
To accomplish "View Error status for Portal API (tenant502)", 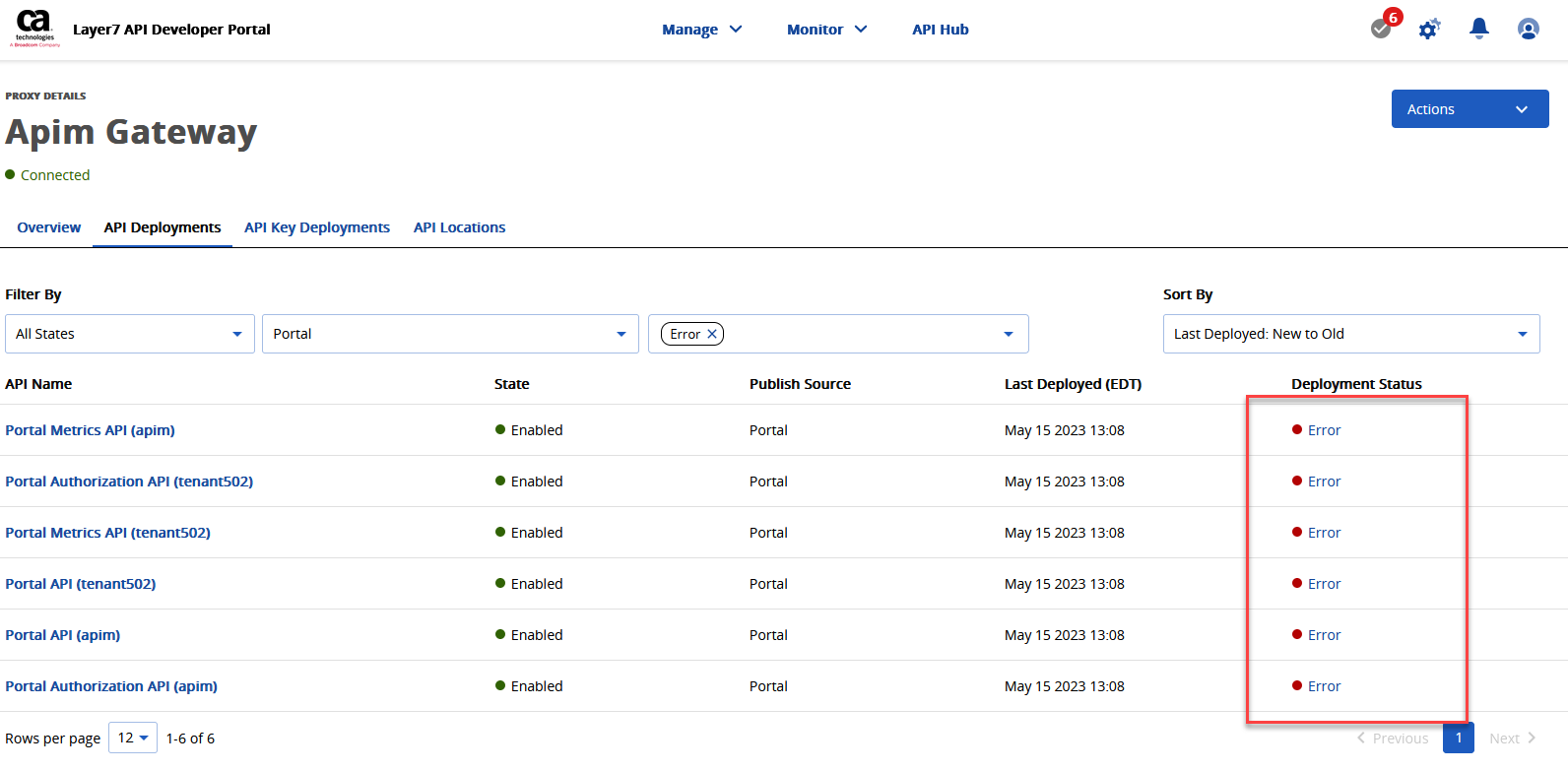I will pyautogui.click(x=1324, y=584).
